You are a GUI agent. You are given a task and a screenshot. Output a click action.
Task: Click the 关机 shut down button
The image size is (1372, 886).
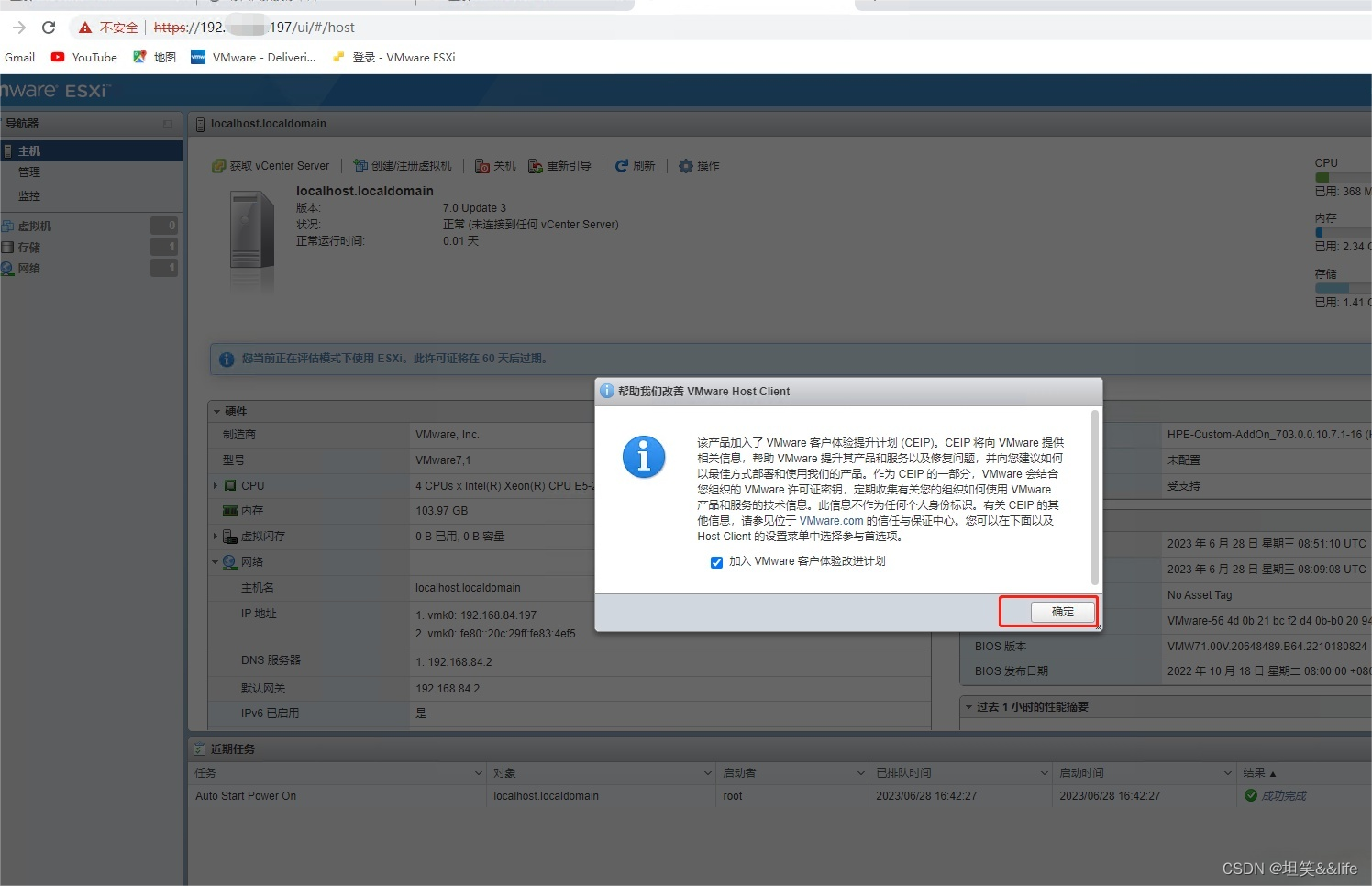click(495, 166)
